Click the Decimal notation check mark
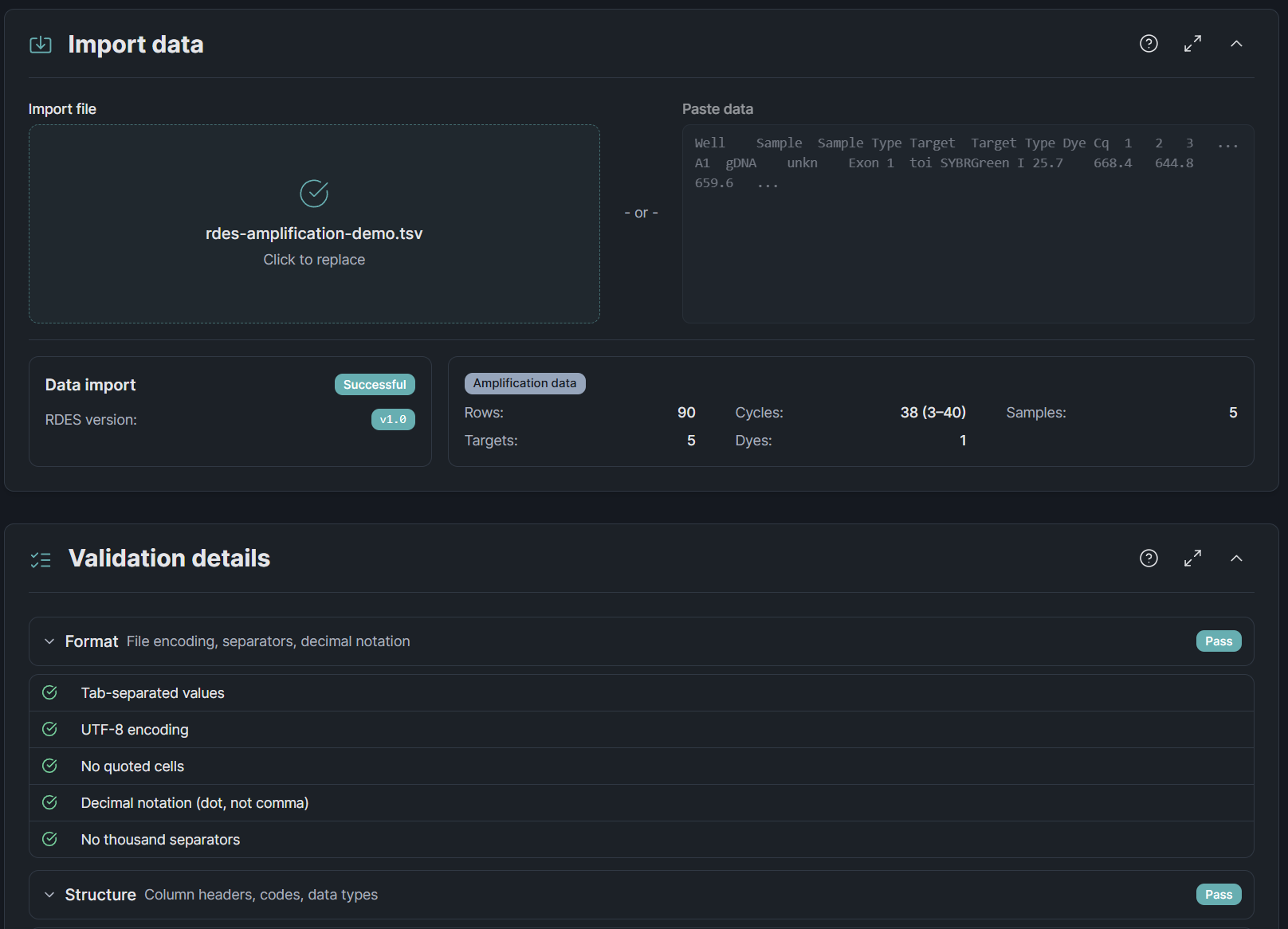 pyautogui.click(x=49, y=802)
